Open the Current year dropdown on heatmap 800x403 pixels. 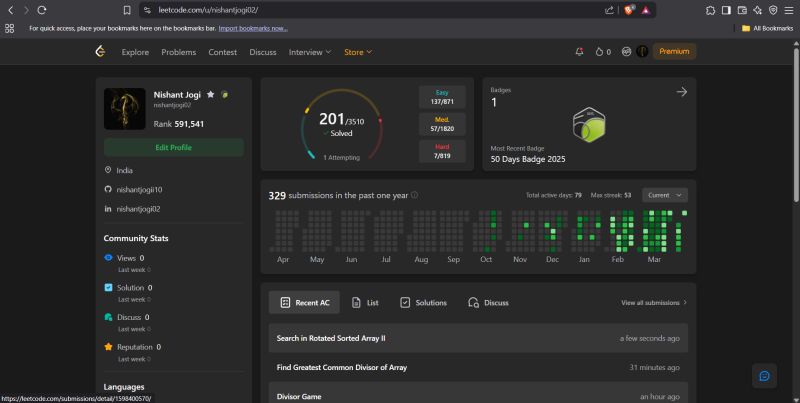(x=665, y=195)
